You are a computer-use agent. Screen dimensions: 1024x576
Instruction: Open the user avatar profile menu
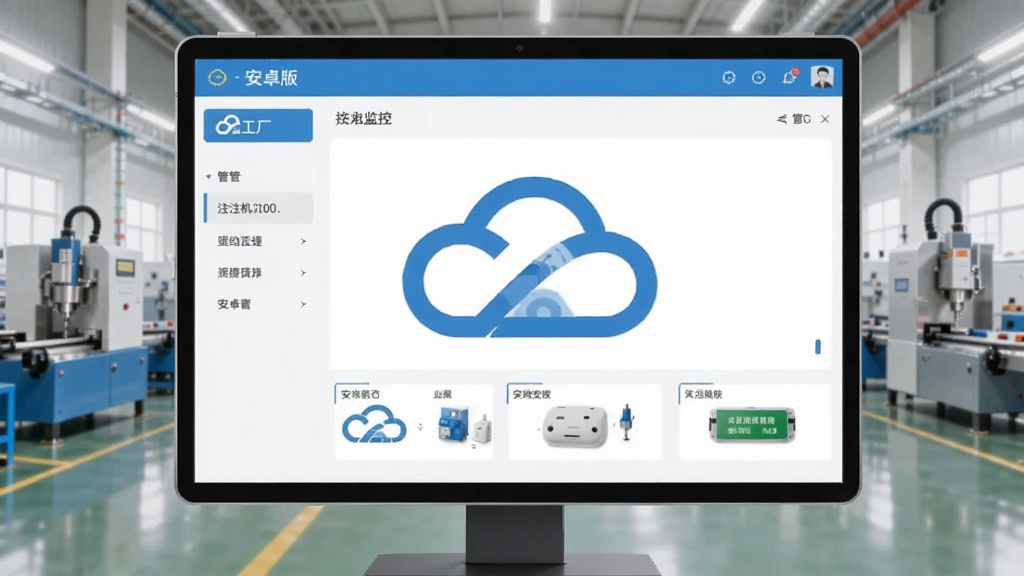[822, 77]
